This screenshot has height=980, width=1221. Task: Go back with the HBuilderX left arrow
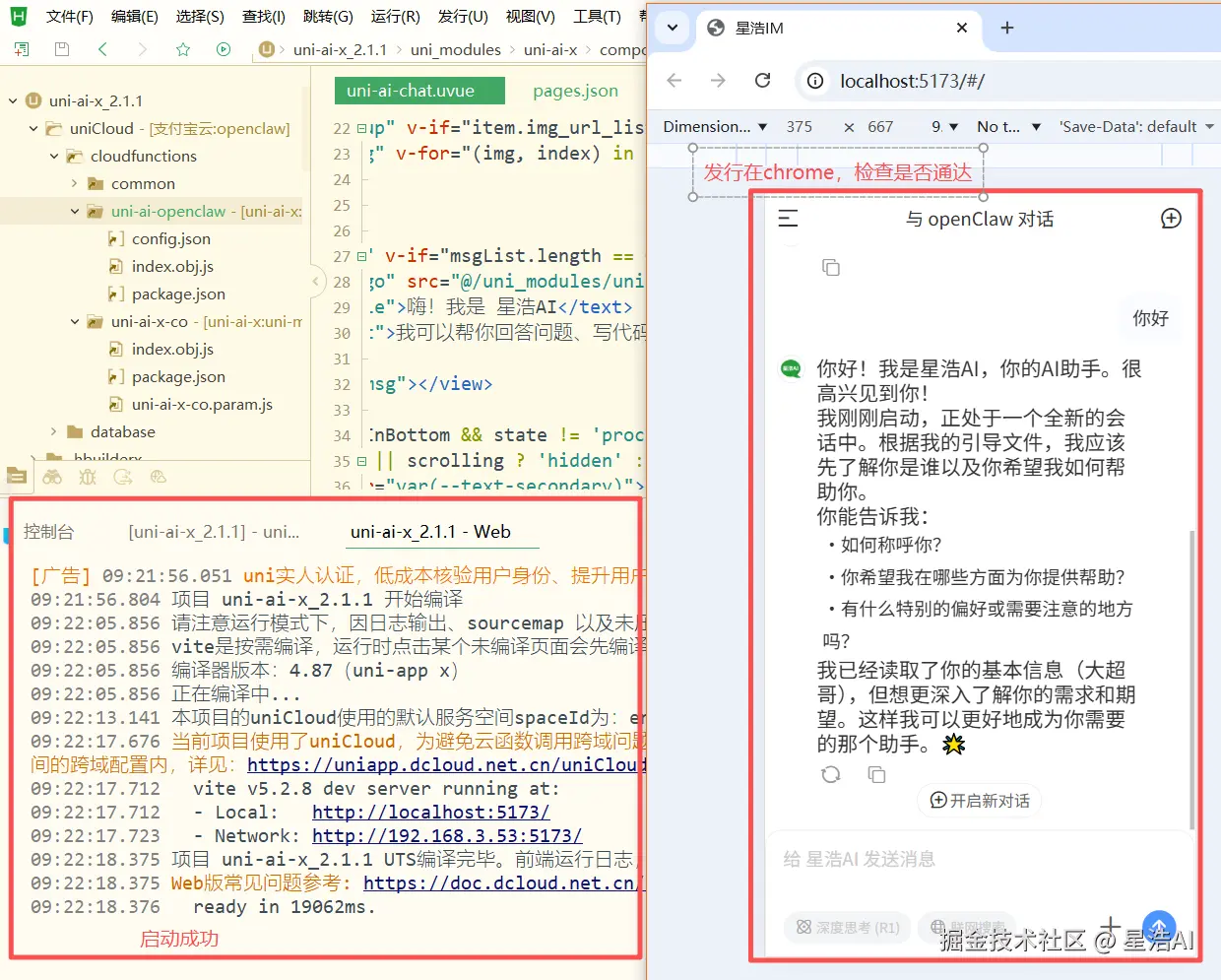[x=102, y=49]
